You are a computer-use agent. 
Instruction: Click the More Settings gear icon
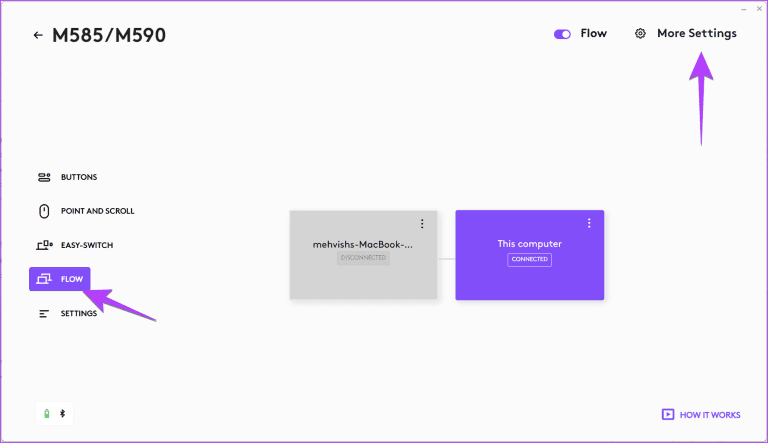coord(640,34)
